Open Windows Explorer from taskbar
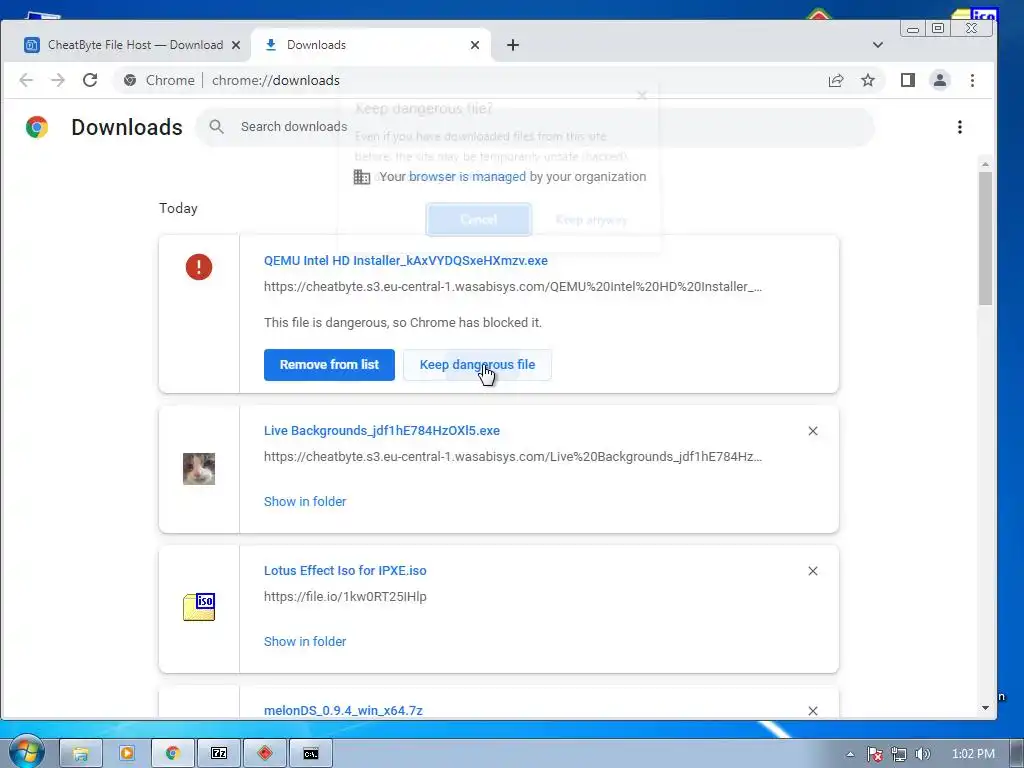 click(x=80, y=754)
